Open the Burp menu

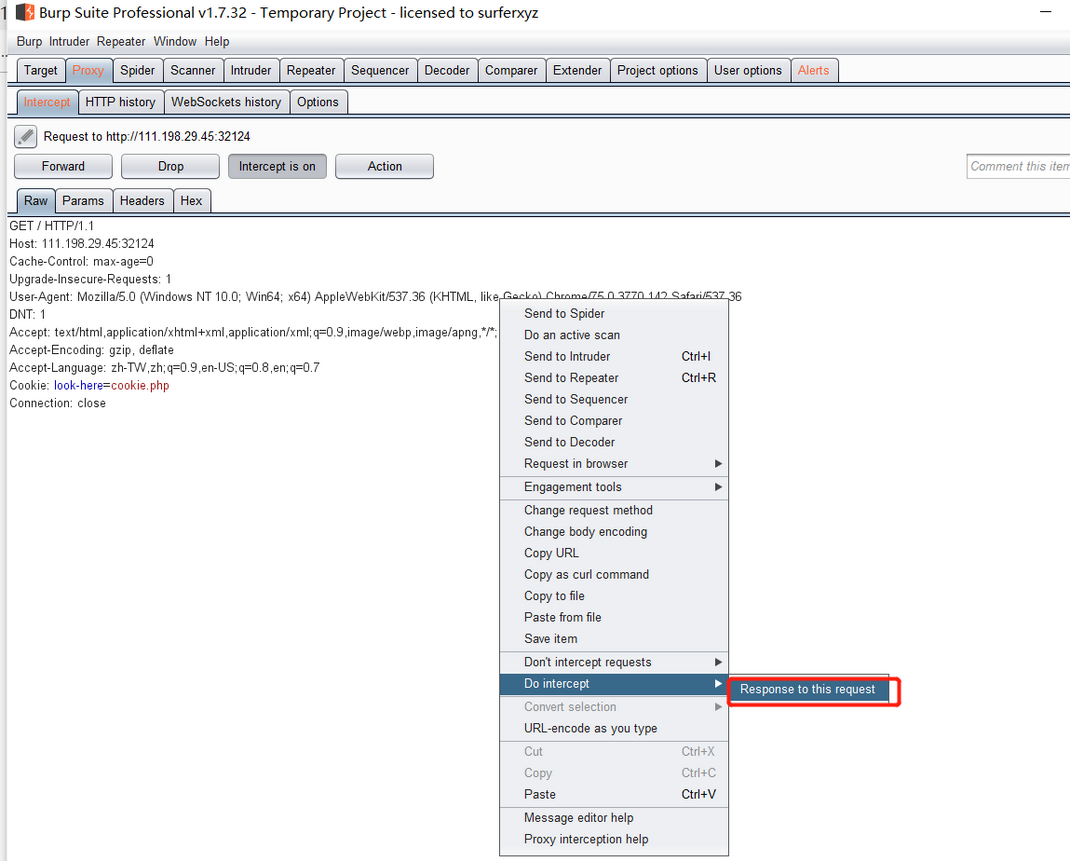tap(29, 42)
